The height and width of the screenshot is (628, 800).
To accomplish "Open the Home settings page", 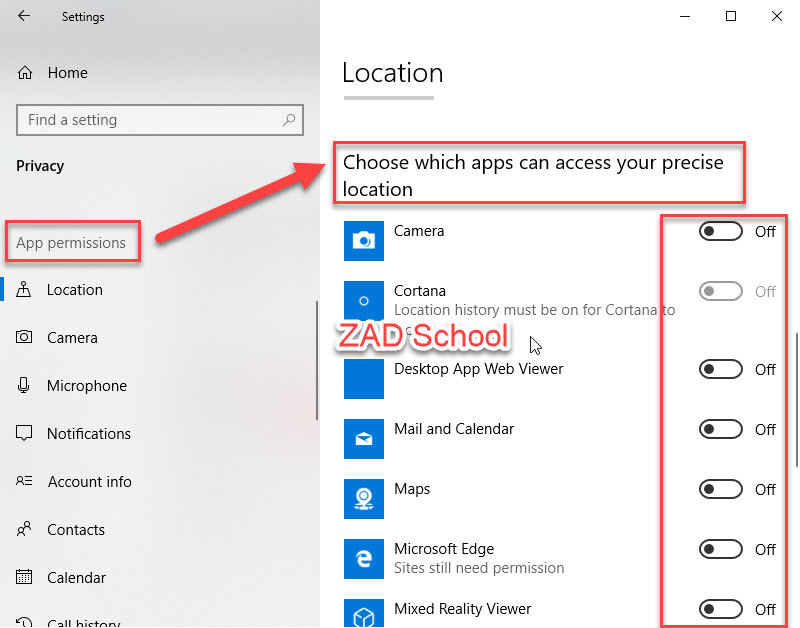I will pyautogui.click(x=67, y=73).
